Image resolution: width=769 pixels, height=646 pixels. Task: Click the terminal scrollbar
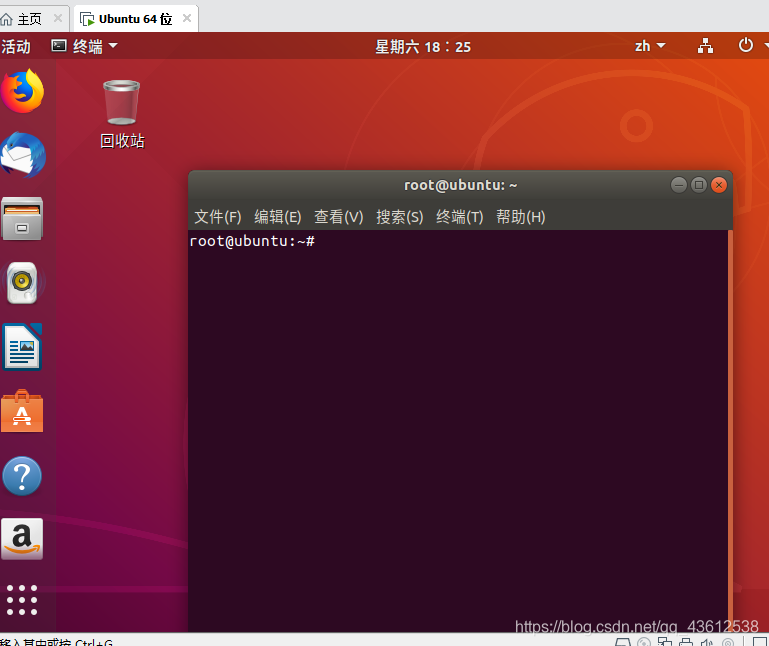[730, 431]
